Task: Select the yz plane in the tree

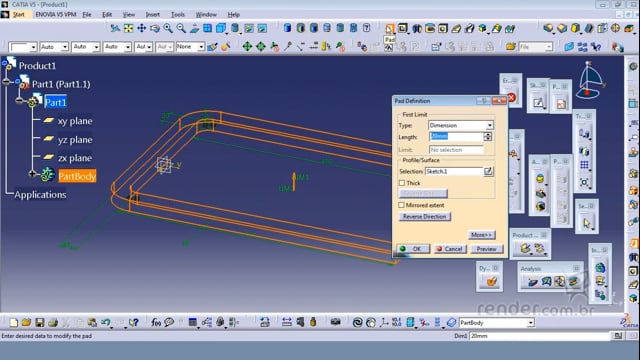Action: click(x=75, y=140)
